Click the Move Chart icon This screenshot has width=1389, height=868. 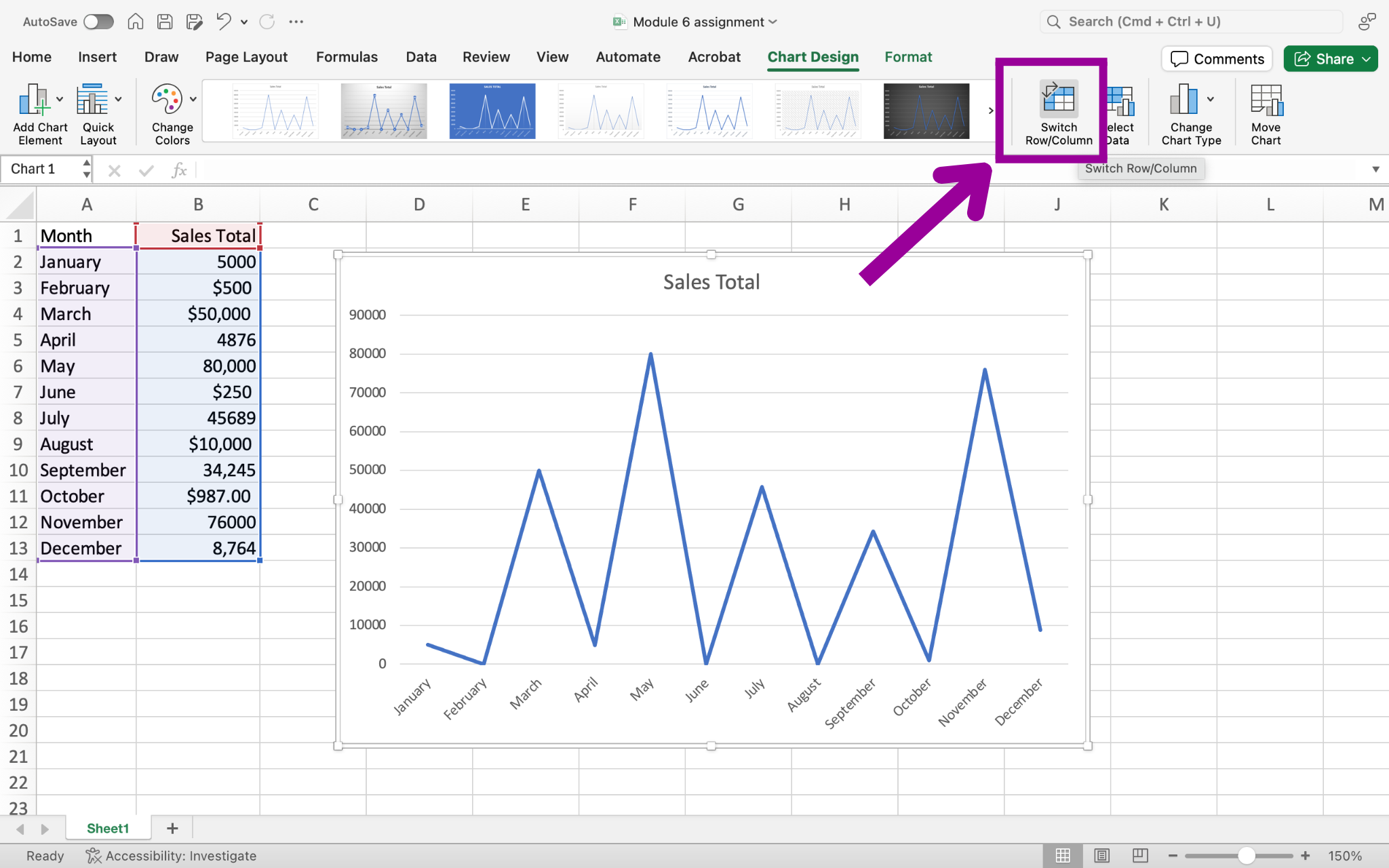tap(1266, 100)
